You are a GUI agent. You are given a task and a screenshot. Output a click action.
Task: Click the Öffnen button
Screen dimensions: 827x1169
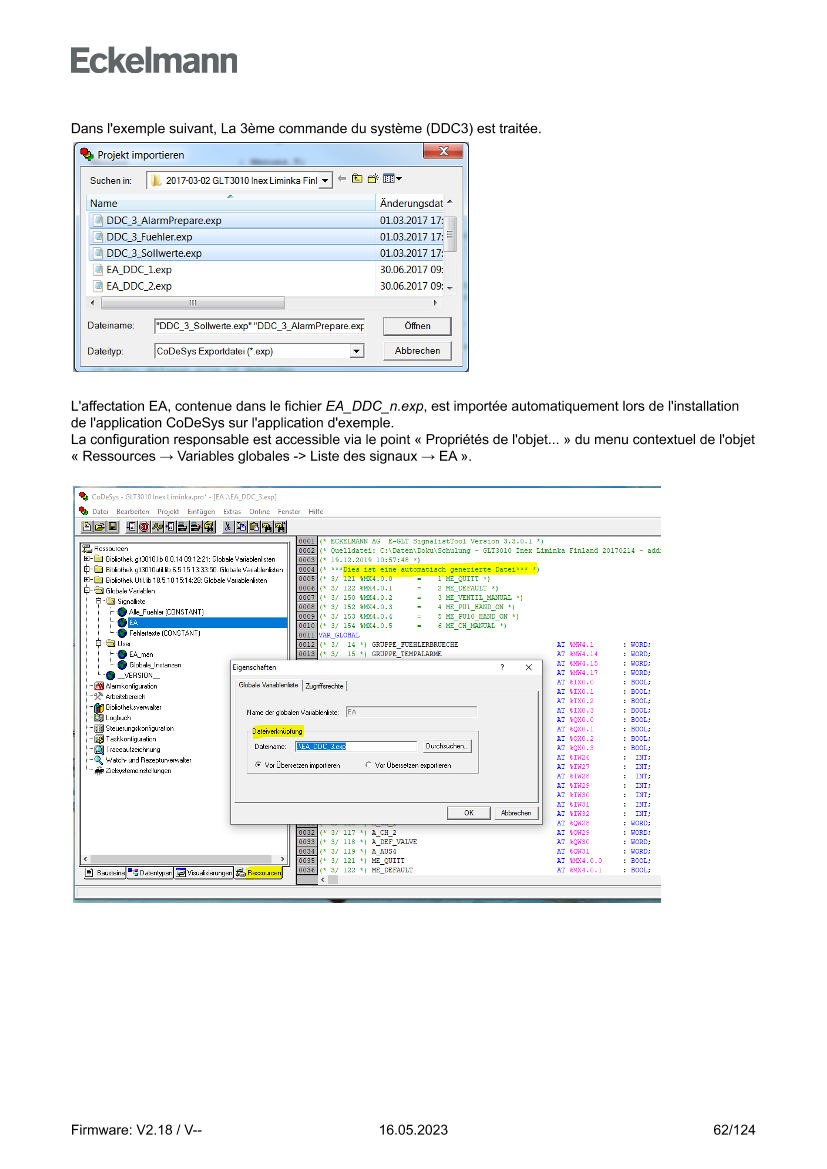point(417,326)
